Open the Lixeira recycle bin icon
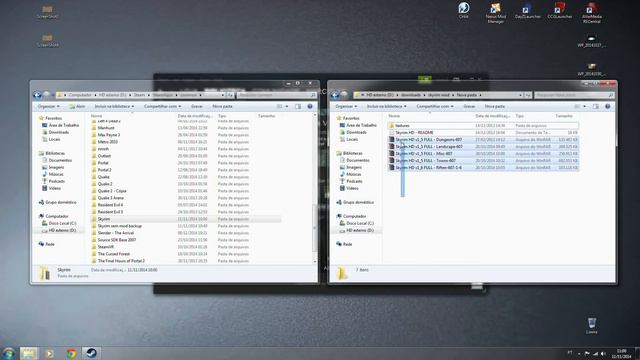The image size is (640, 360). click(x=591, y=326)
